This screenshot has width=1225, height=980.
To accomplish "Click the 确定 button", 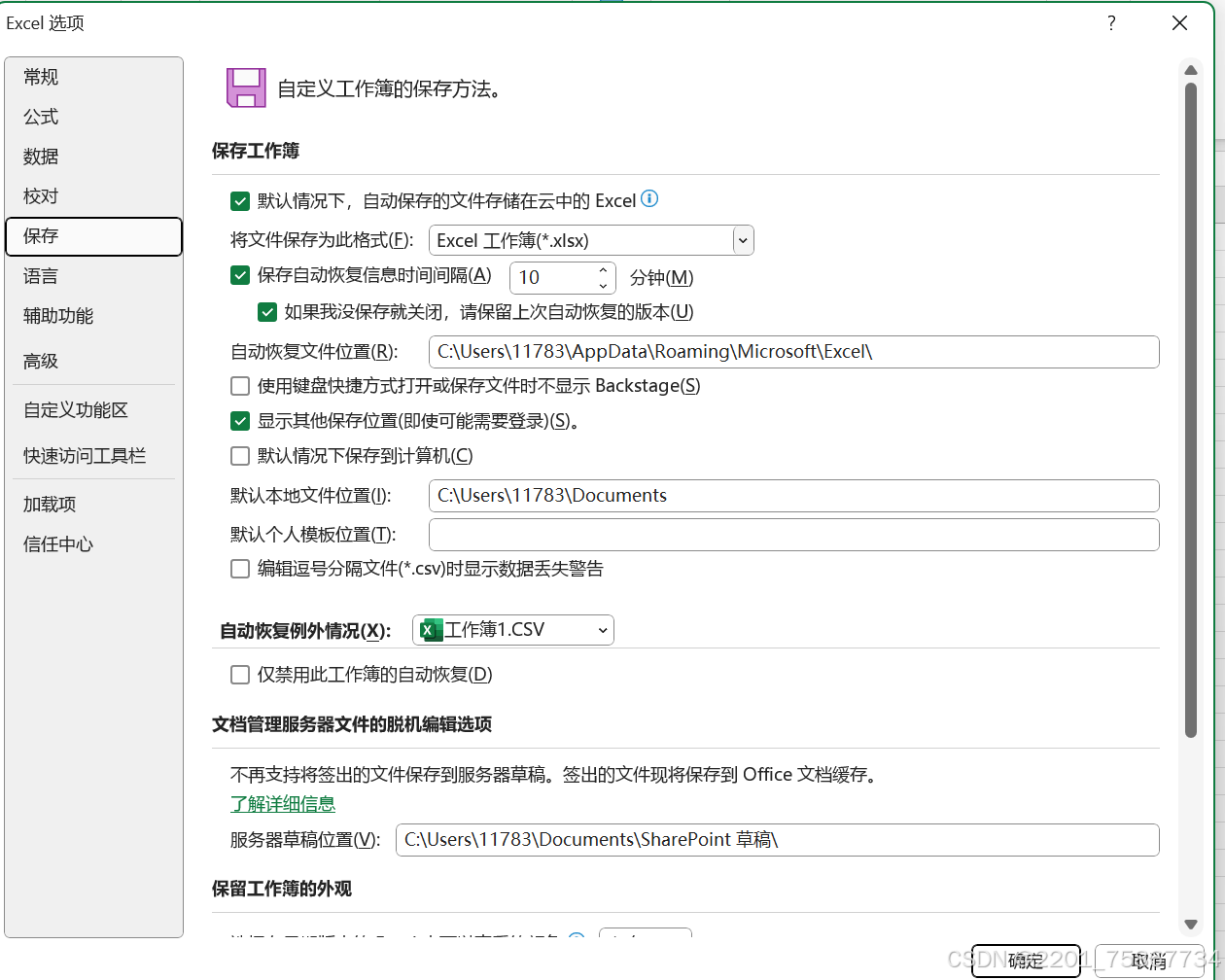I will coord(1026,961).
